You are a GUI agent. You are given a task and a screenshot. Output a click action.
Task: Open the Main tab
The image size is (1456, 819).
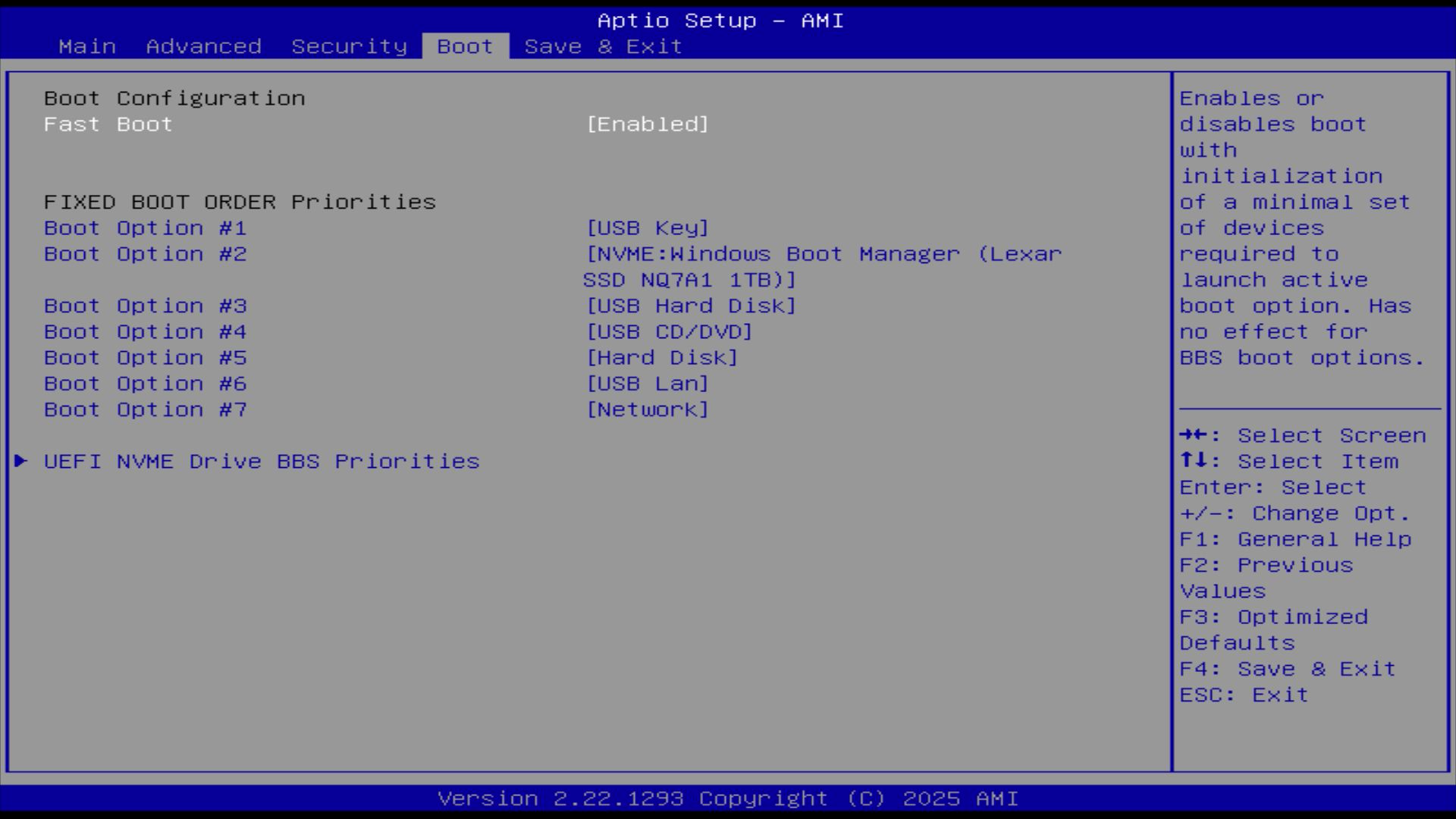(x=87, y=46)
